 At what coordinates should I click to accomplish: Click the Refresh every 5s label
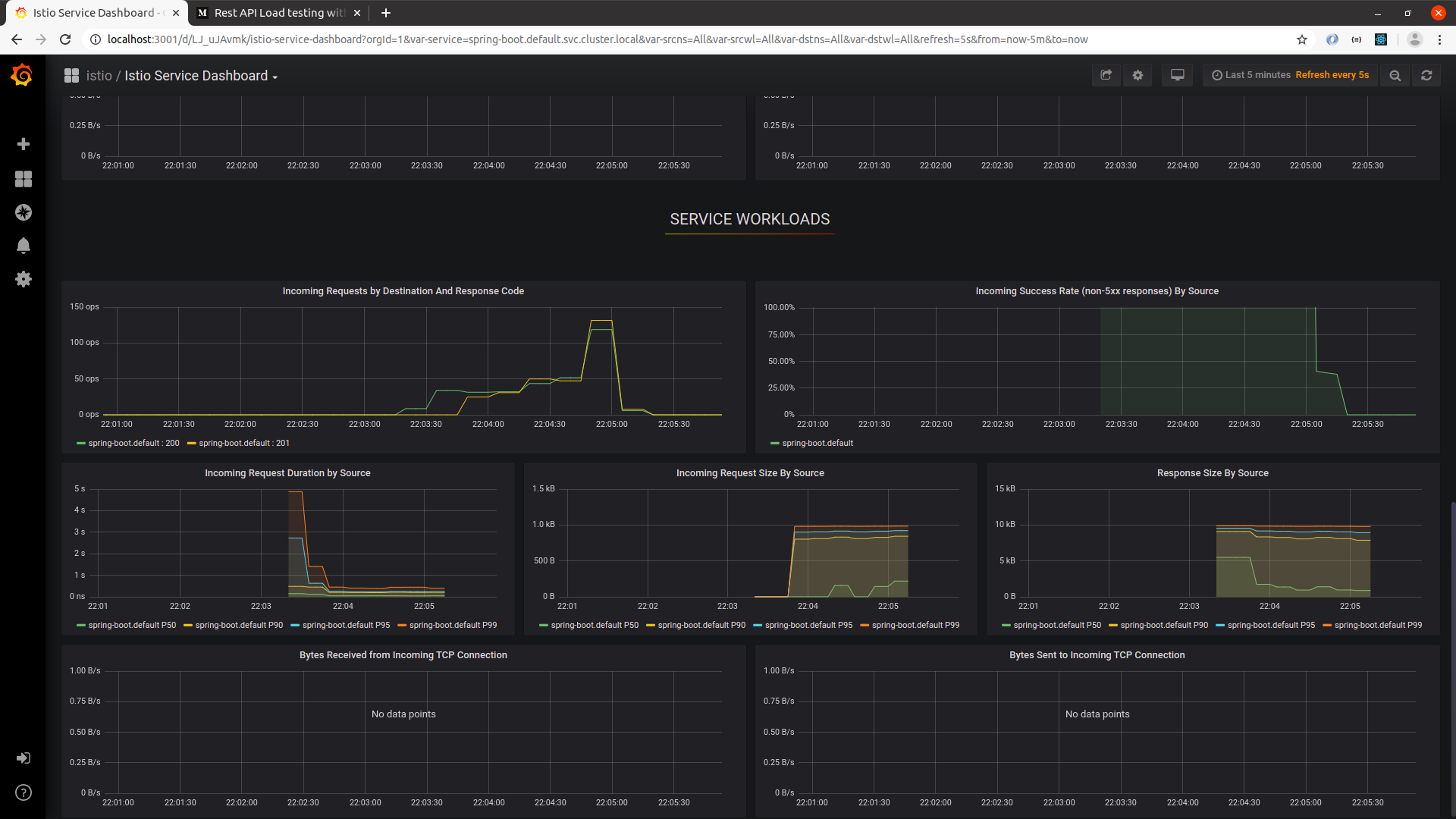coord(1332,75)
